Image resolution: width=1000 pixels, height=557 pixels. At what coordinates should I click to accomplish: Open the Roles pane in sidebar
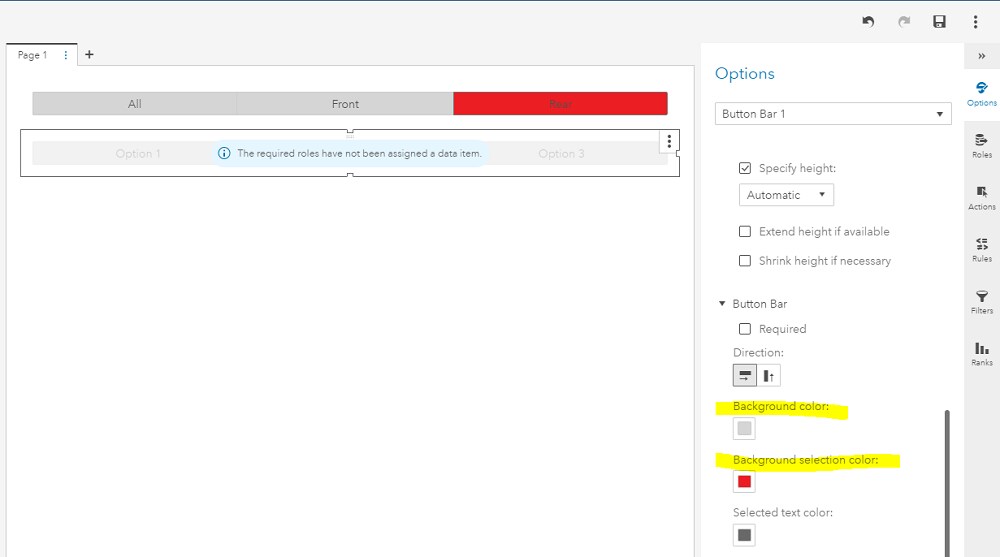coord(982,146)
